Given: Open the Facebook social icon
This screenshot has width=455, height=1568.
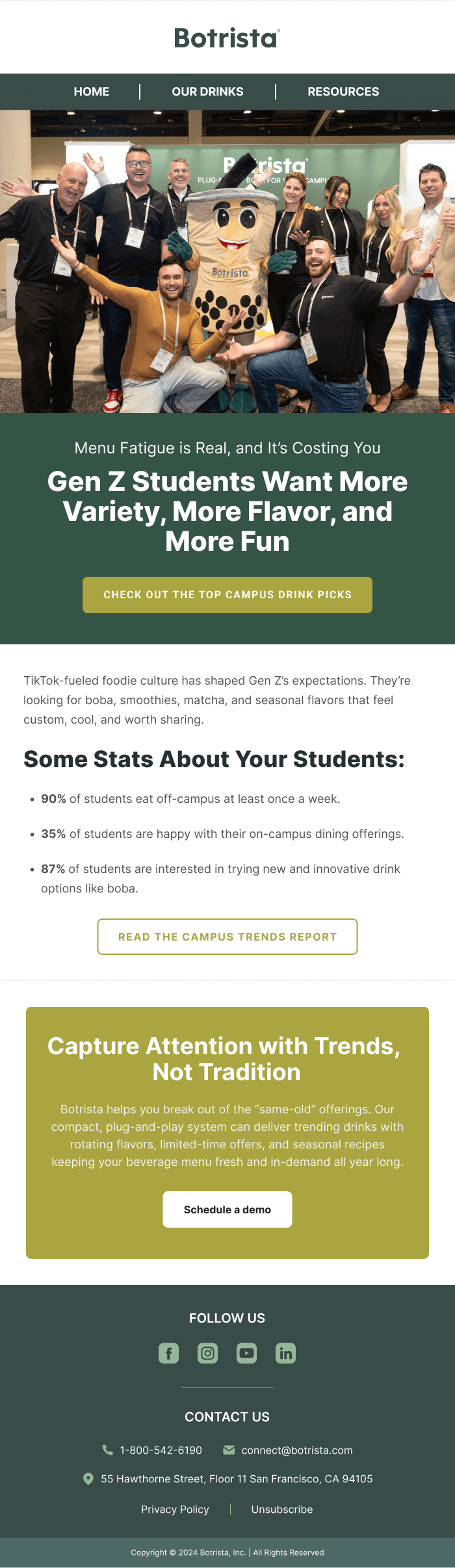Looking at the screenshot, I should click(169, 1353).
